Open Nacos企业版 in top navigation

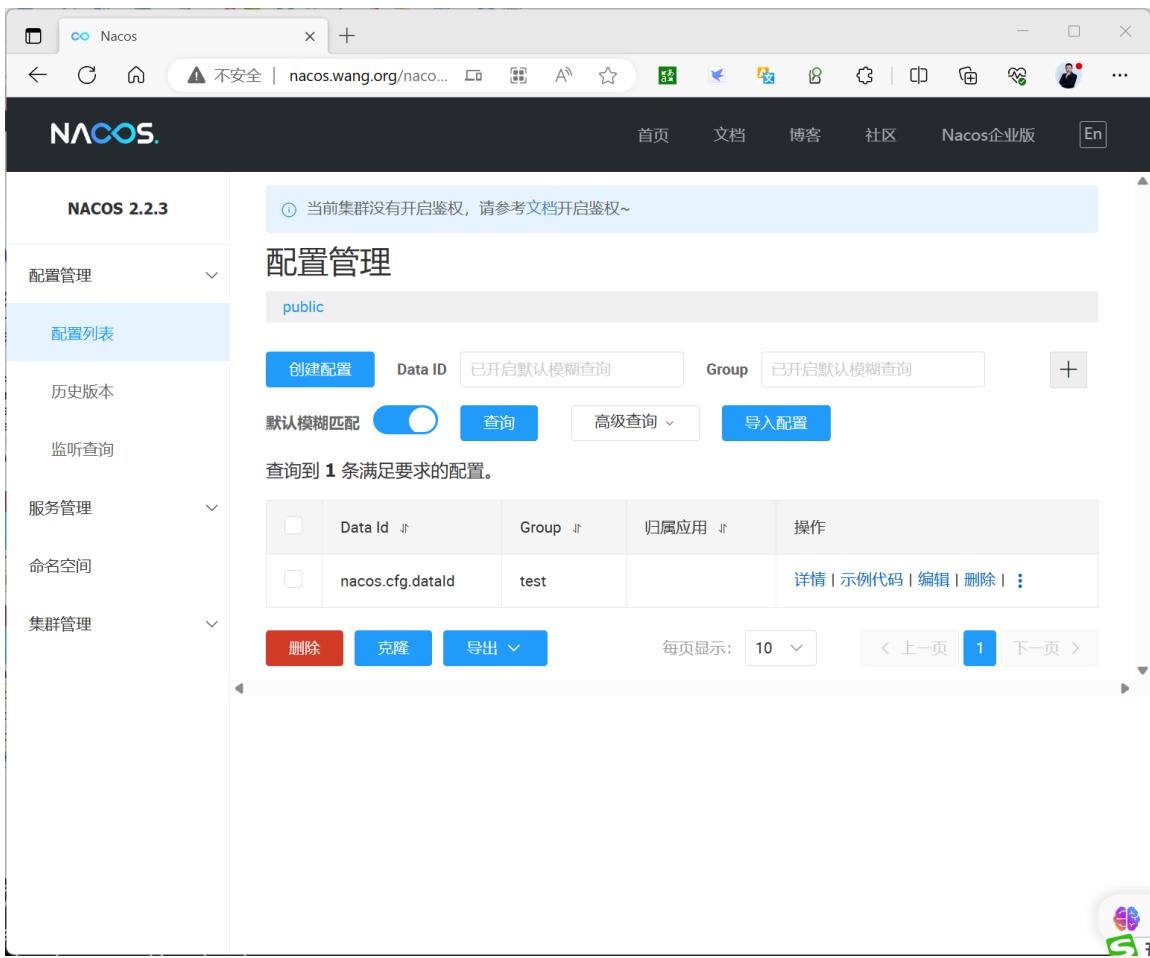(988, 135)
